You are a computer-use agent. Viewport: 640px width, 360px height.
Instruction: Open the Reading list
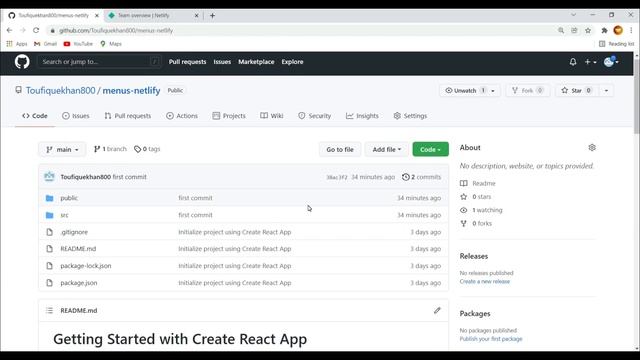coord(616,44)
